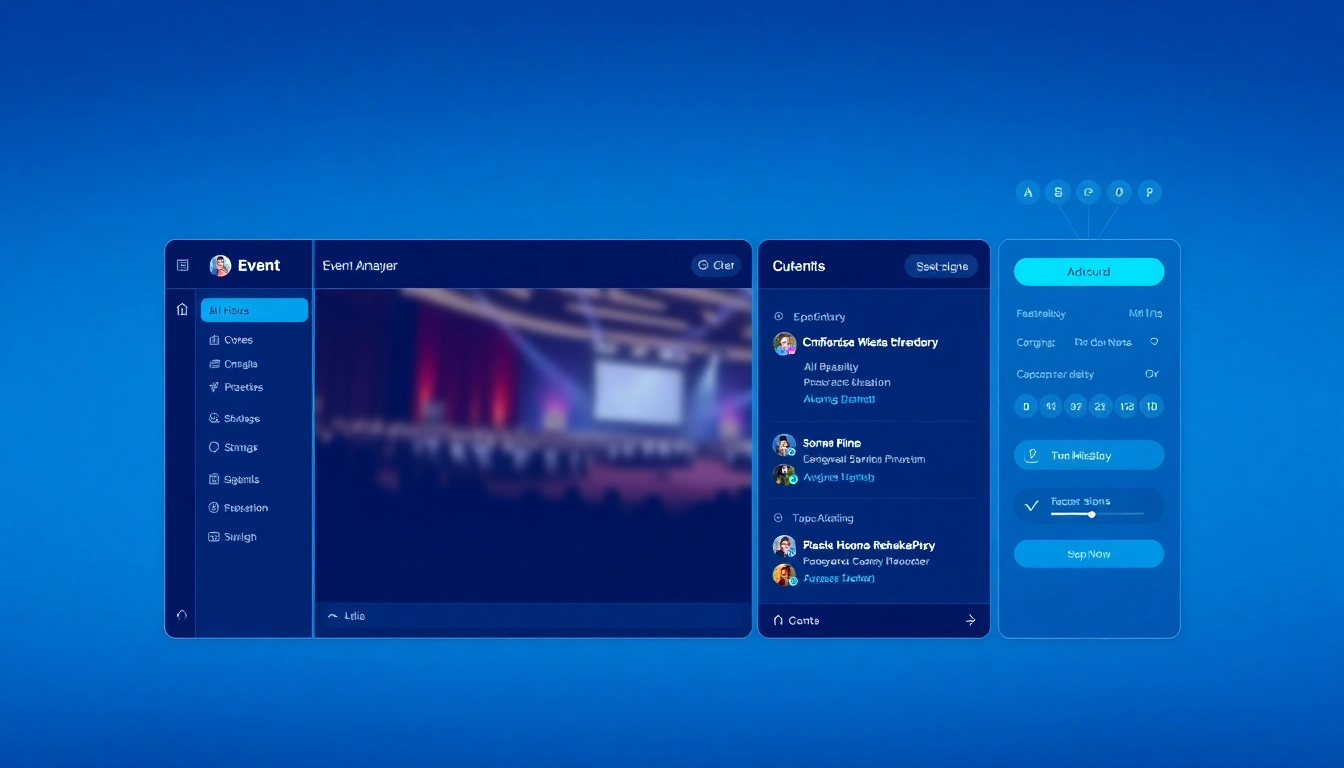Image resolution: width=1344 pixels, height=768 pixels.
Task: Expand the Or dropdown in the right panel
Action: click(x=1151, y=373)
